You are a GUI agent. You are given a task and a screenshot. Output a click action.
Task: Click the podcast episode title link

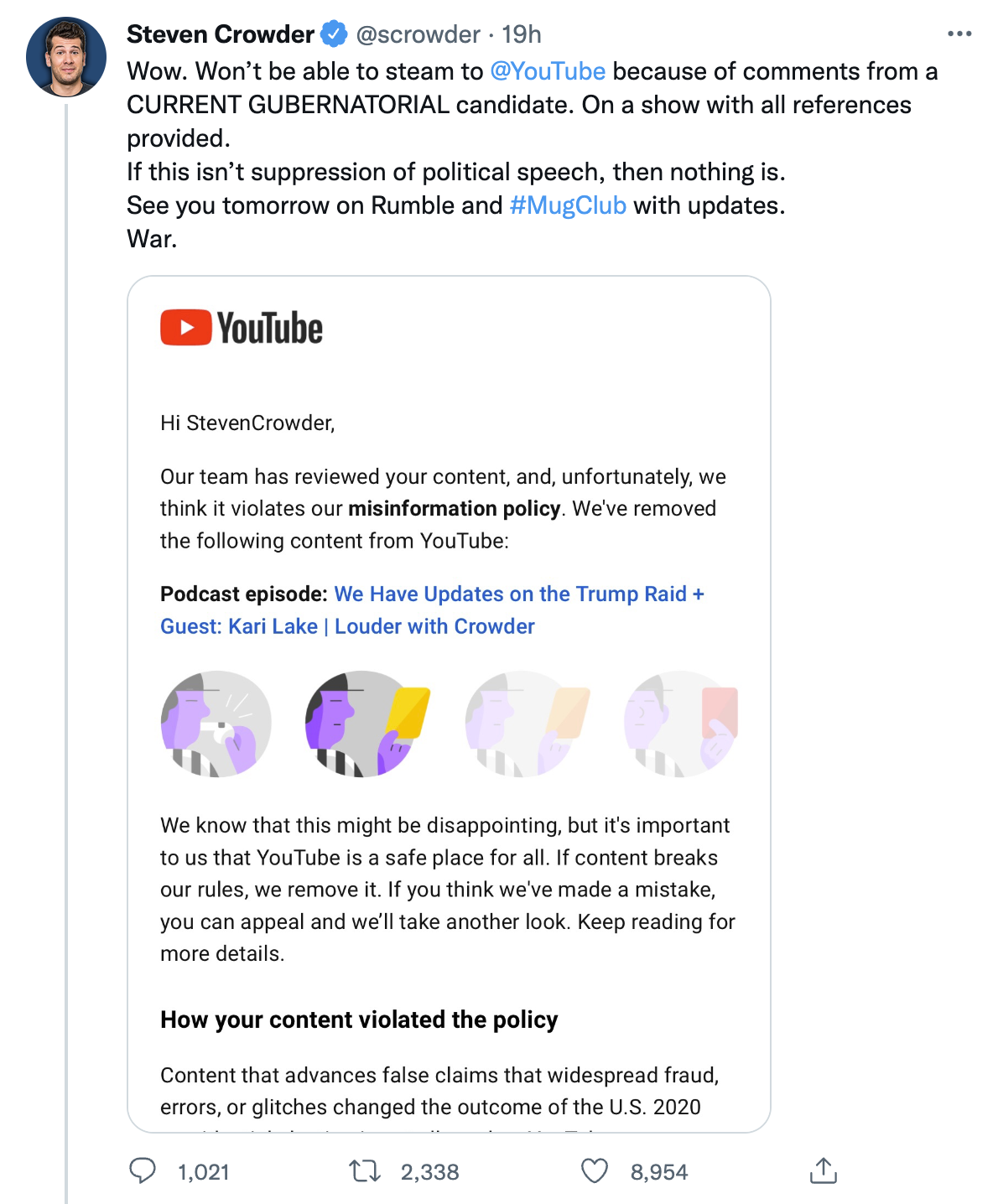(432, 610)
